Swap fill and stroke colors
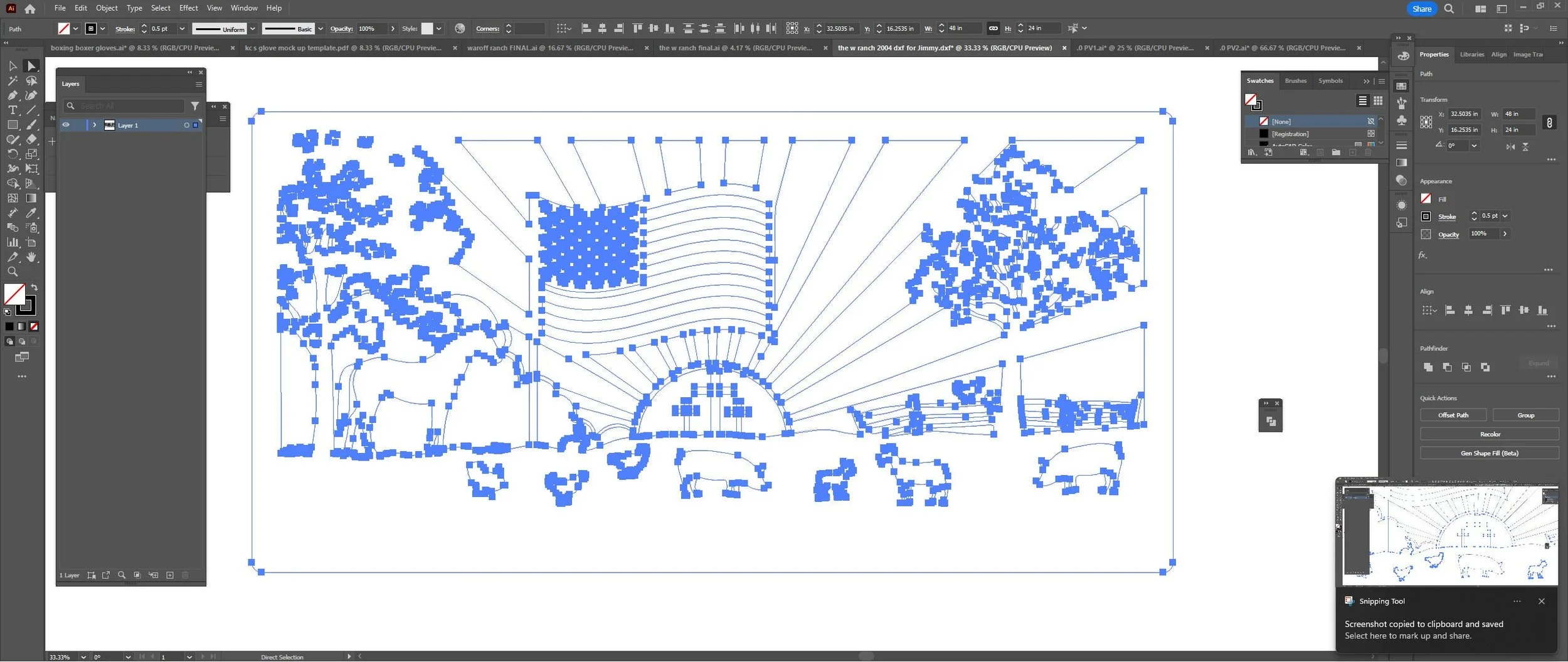 (x=34, y=287)
